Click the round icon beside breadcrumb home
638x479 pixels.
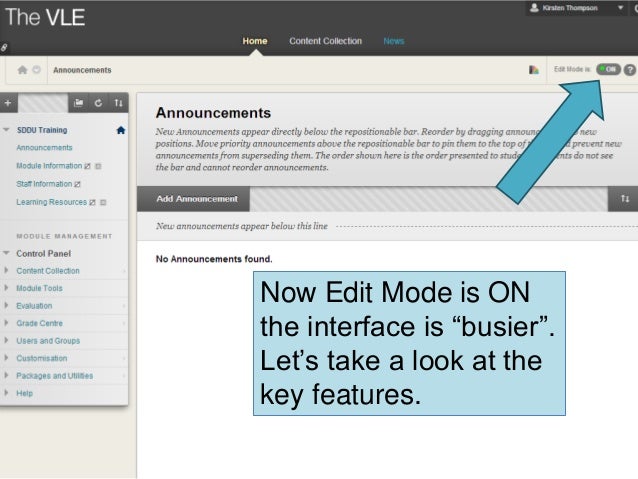click(x=37, y=70)
